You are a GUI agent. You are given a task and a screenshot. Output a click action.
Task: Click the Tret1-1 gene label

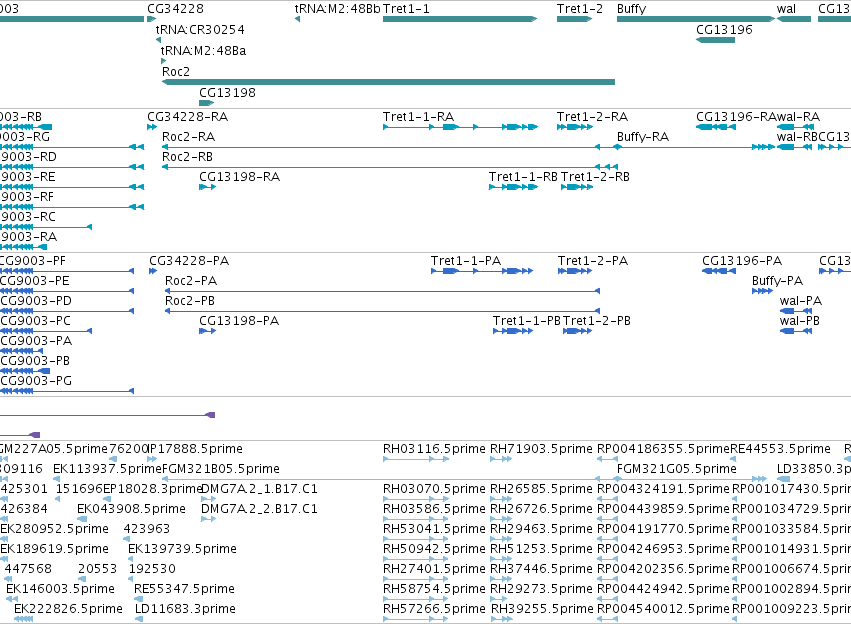tap(406, 9)
